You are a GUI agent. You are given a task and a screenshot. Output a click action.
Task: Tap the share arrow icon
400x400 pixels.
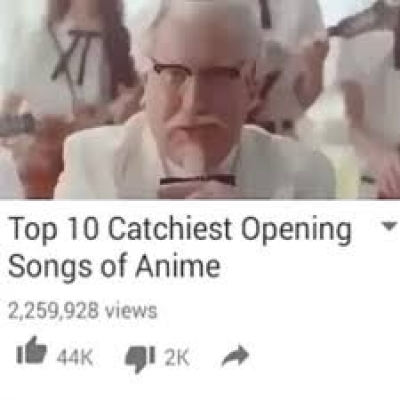tap(235, 356)
